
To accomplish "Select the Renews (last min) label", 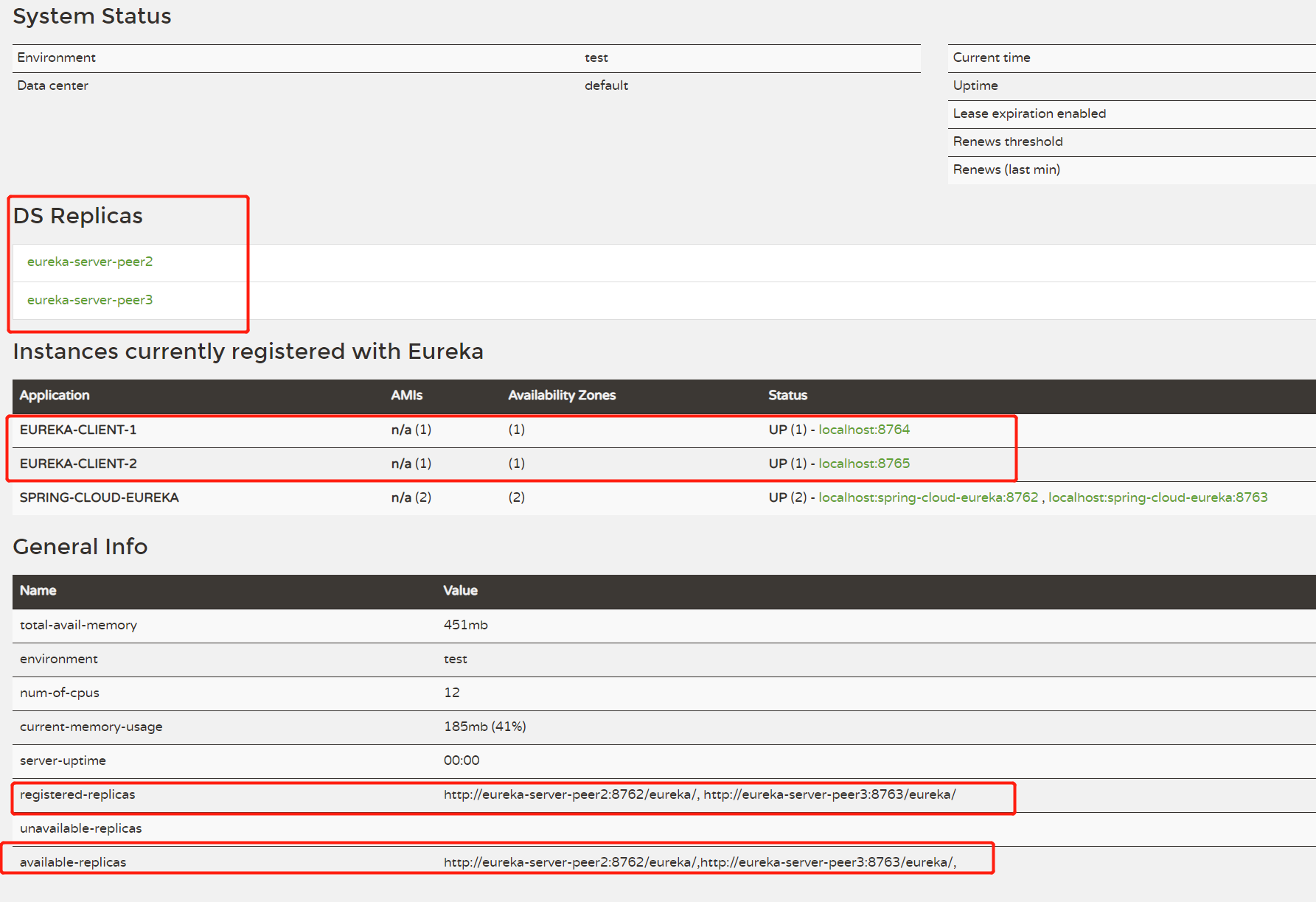I will pyautogui.click(x=1007, y=169).
